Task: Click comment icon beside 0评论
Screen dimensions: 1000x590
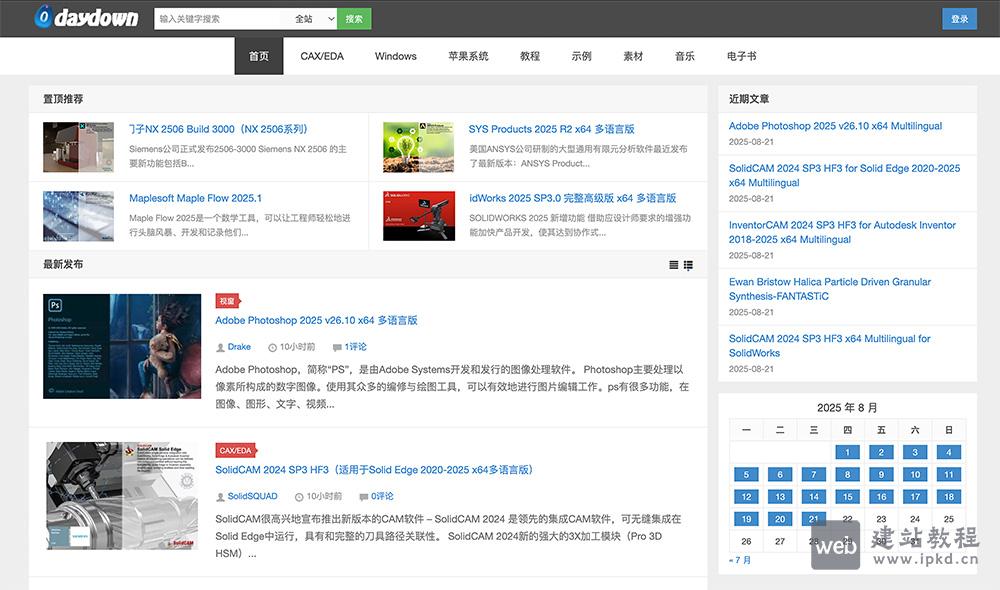Action: coord(364,497)
